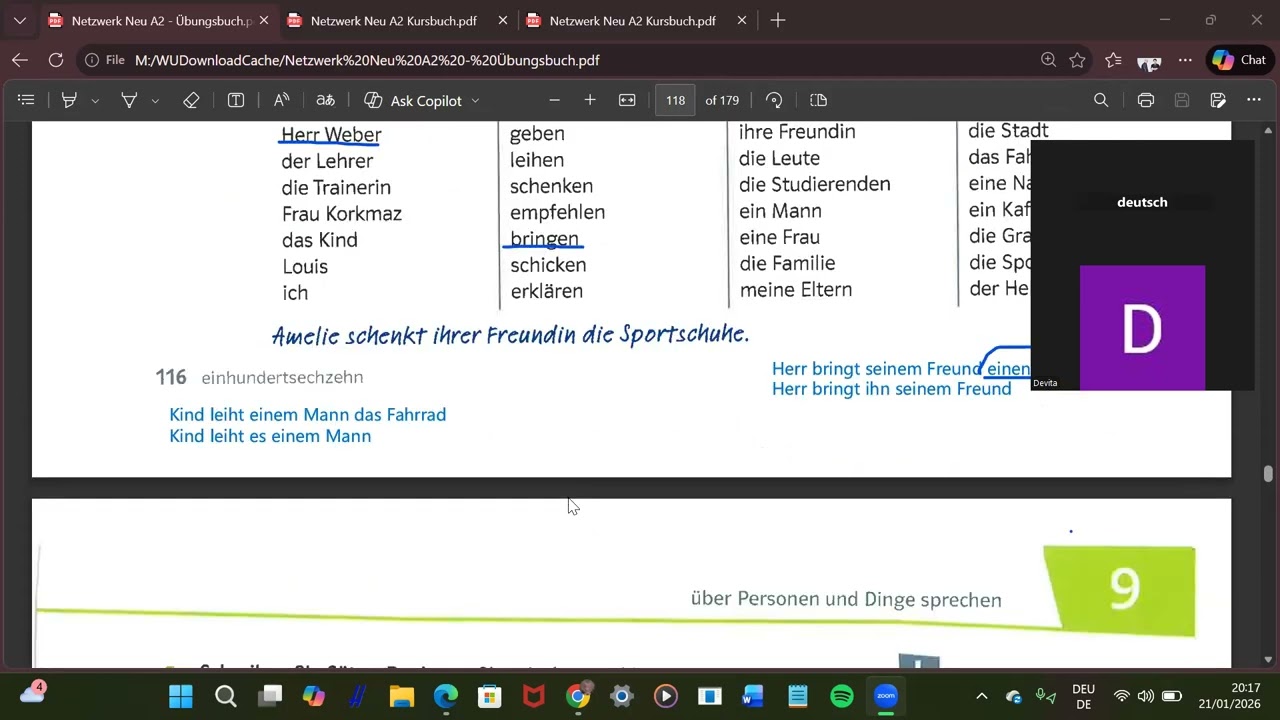This screenshot has width=1280, height=720.
Task: Open the volume control in system tray
Action: (x=1146, y=696)
